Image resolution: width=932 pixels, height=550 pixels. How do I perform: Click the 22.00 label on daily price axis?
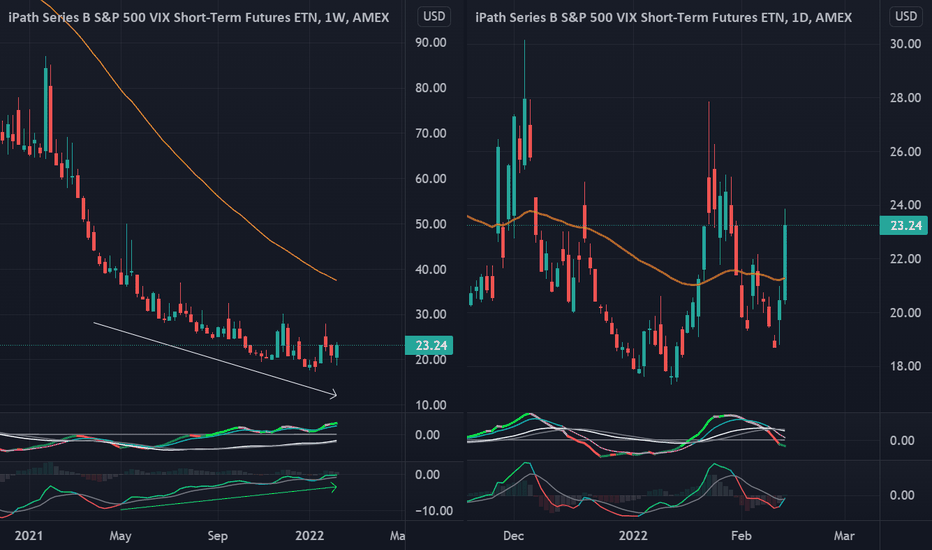[905, 259]
